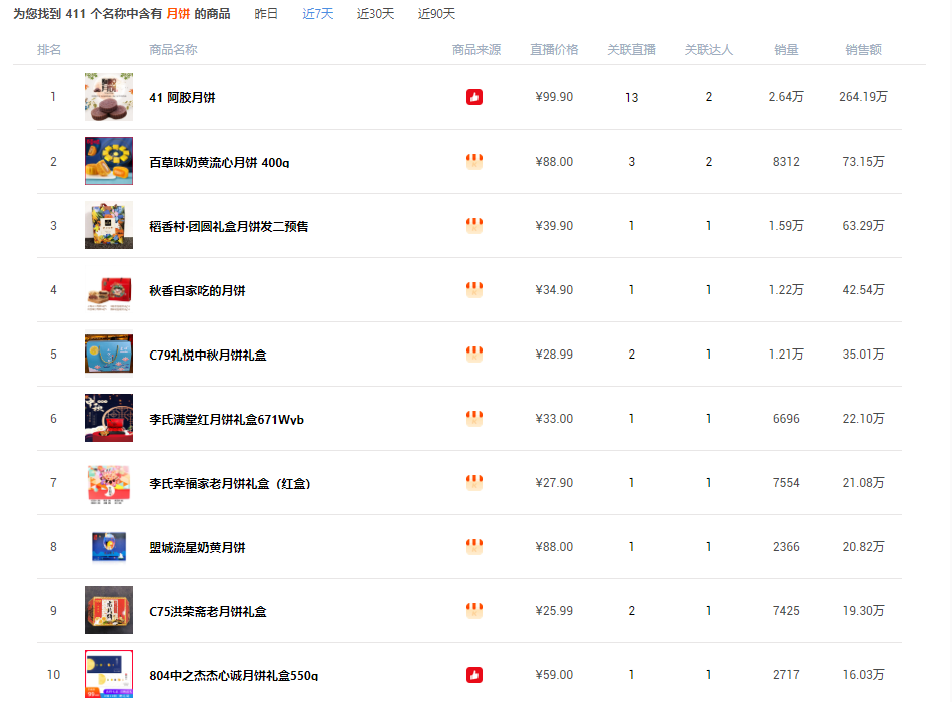
Task: Click shop source icon for C75洪荣斋老月饼礼盒
Action: point(474,610)
